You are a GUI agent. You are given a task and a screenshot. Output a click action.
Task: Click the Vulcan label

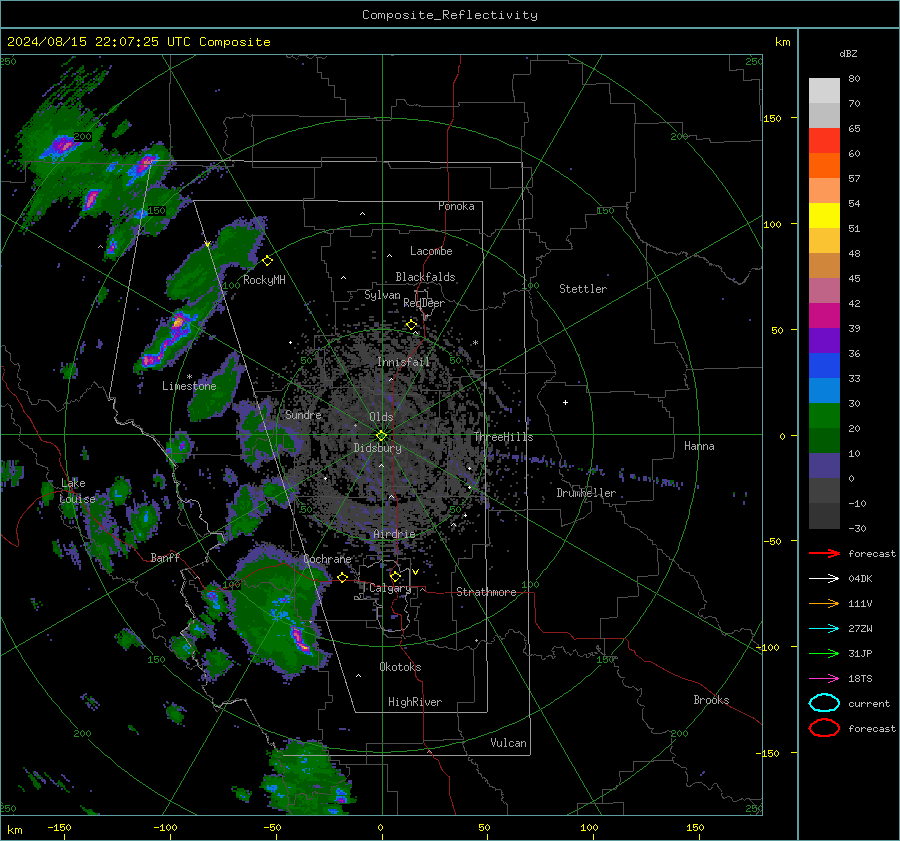point(509,743)
